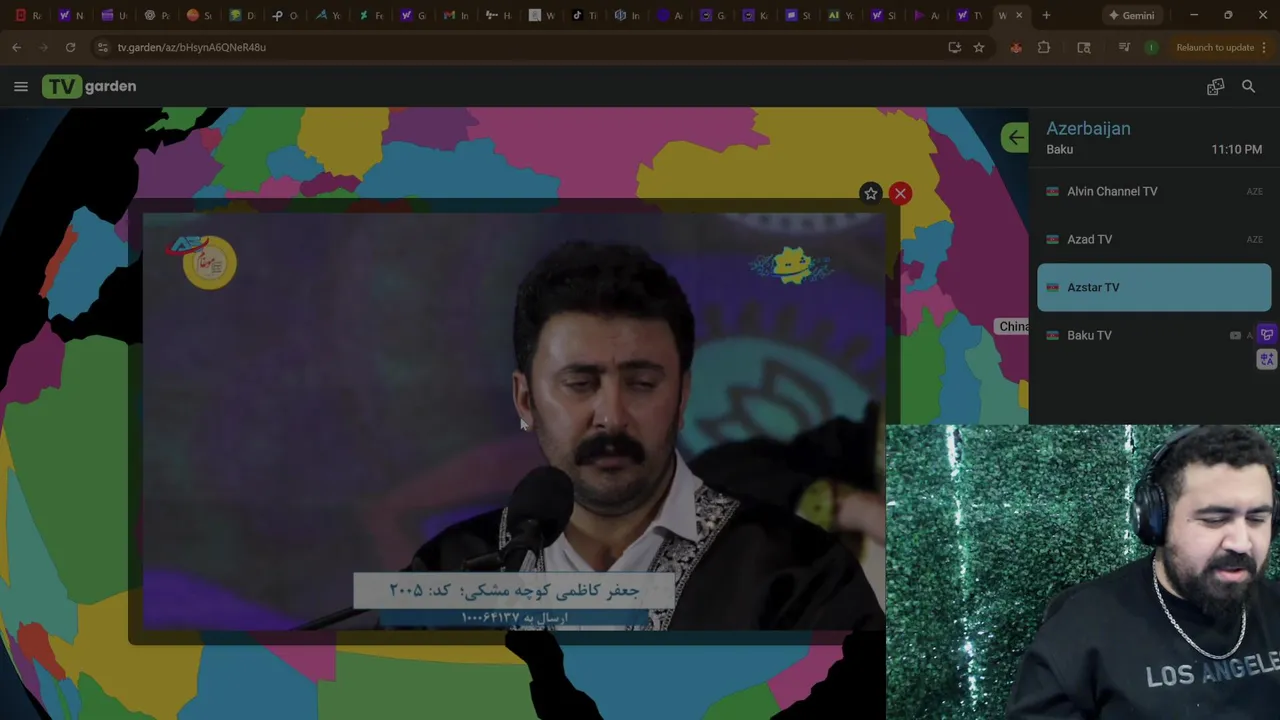Open the hamburger menu in TV Garden

click(x=21, y=87)
